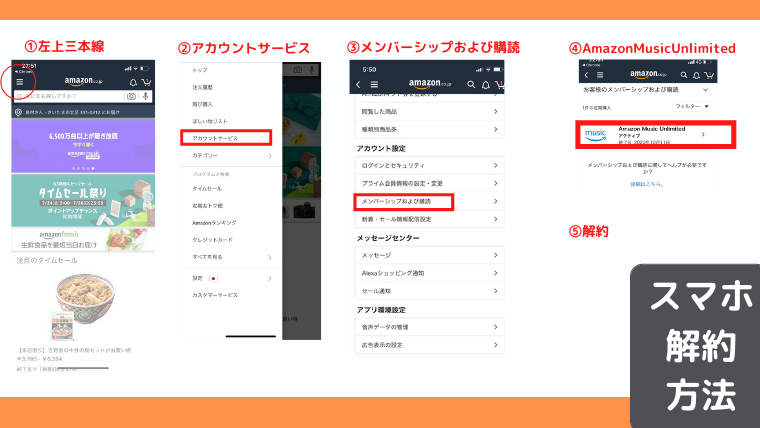Select トップ in the side menu
The image size is (760, 428).
[x=200, y=70]
